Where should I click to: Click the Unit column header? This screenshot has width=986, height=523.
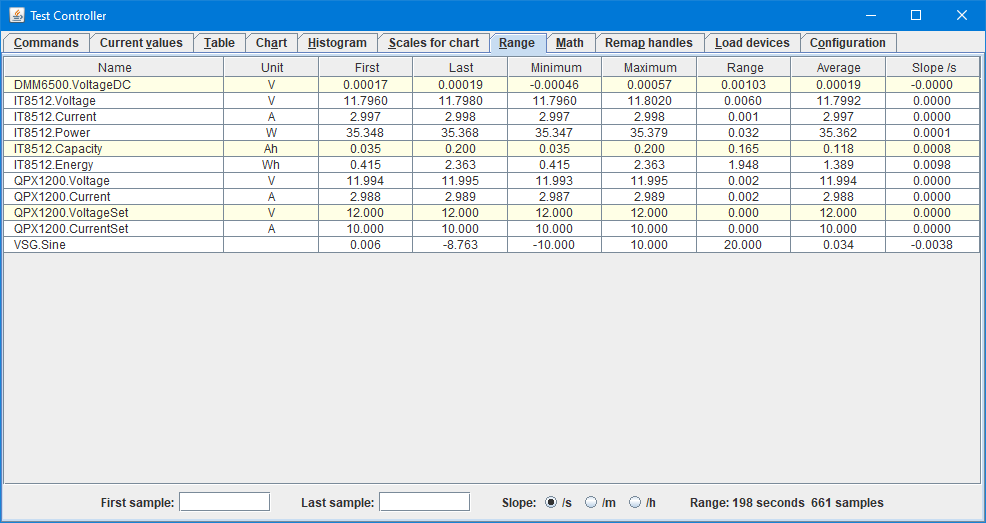(x=272, y=67)
